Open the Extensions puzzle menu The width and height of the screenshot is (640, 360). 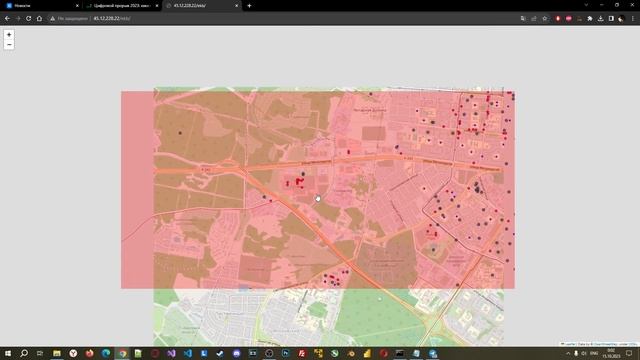[x=590, y=18]
